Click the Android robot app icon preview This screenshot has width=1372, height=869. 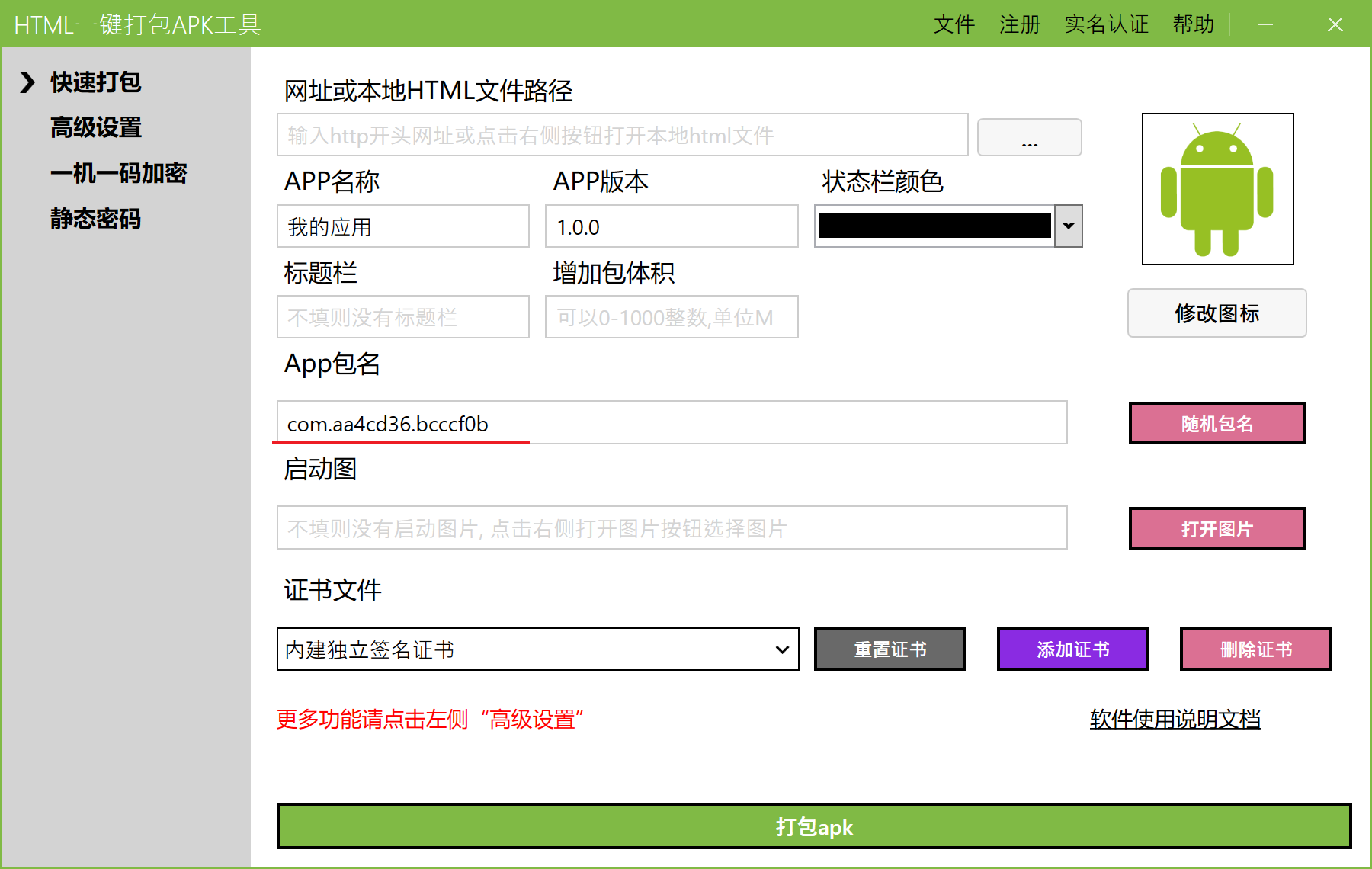pos(1217,189)
